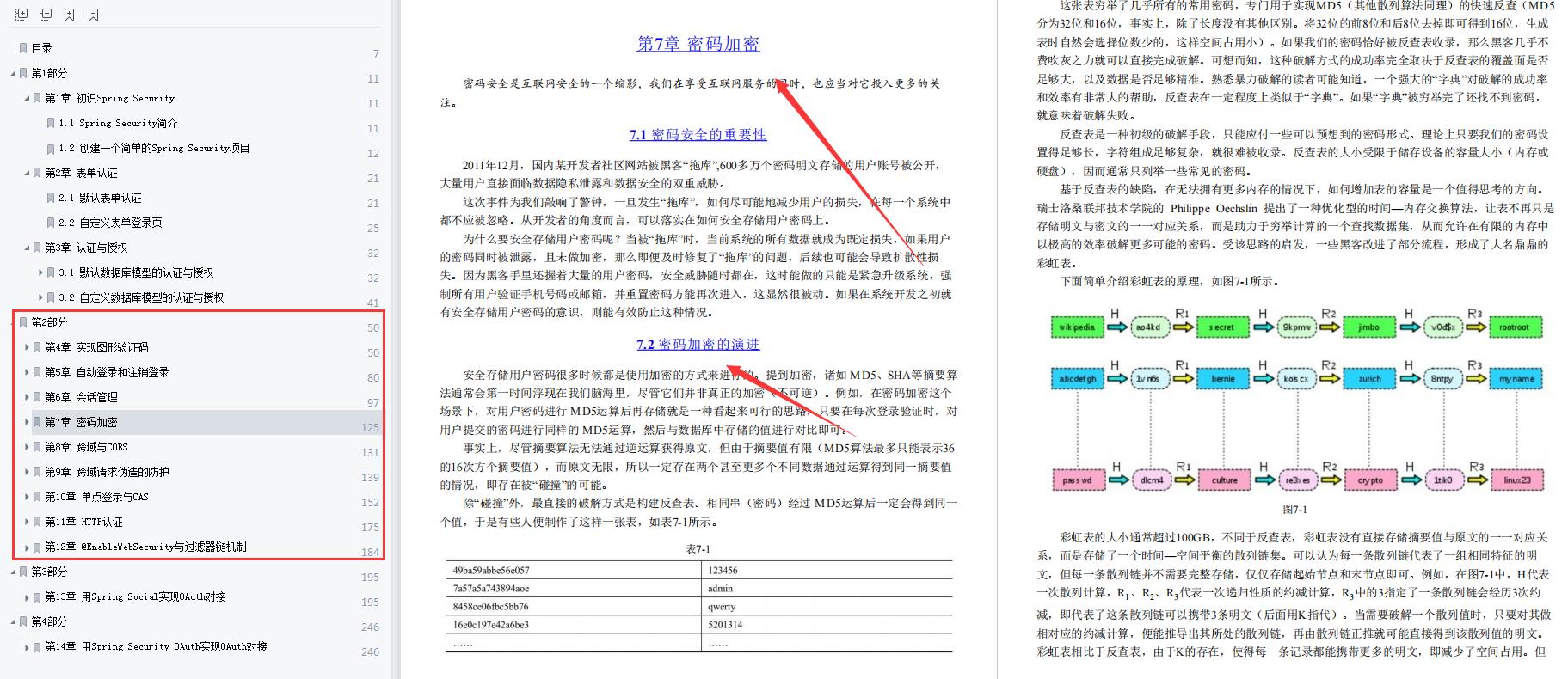Click the bookmark icon beside 第13章 用Spring Social
The image size is (1568, 679).
coord(37,596)
